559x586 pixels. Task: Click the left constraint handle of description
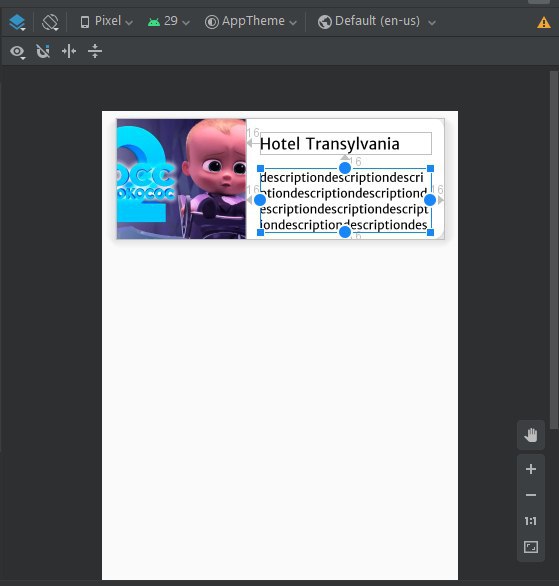(x=260, y=200)
